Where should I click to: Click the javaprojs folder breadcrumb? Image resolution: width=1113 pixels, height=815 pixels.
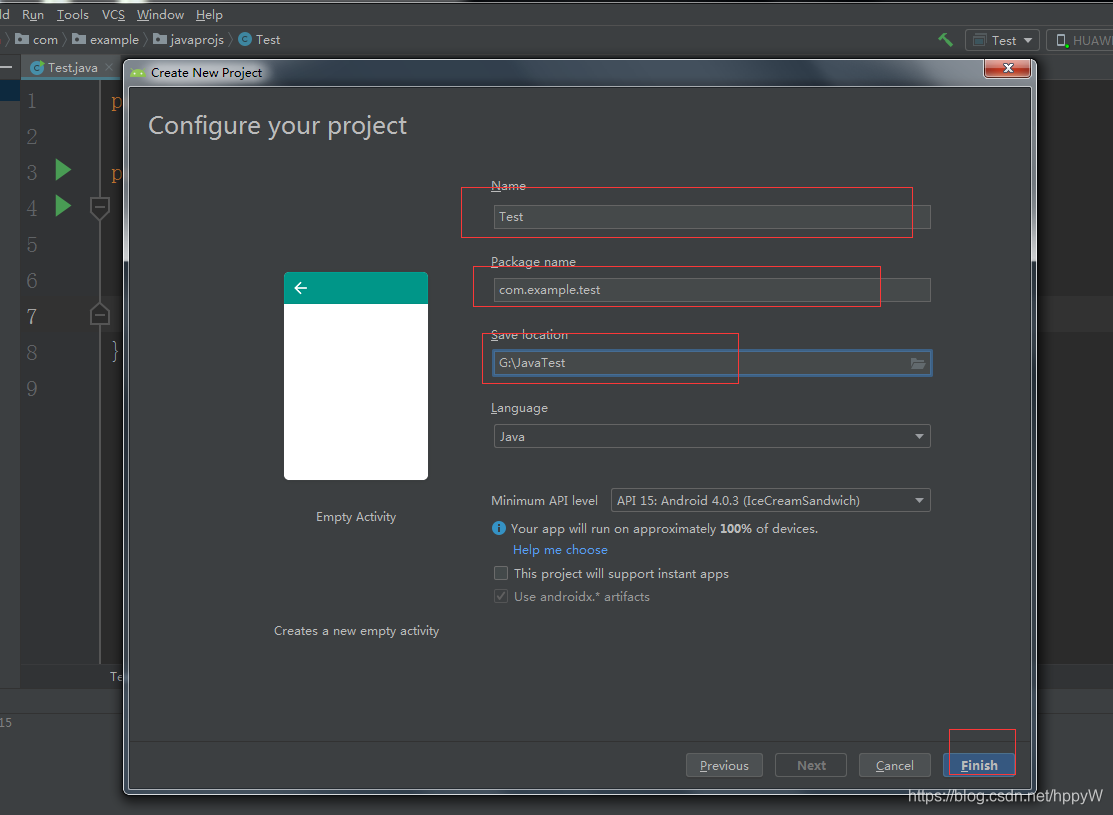(x=189, y=40)
